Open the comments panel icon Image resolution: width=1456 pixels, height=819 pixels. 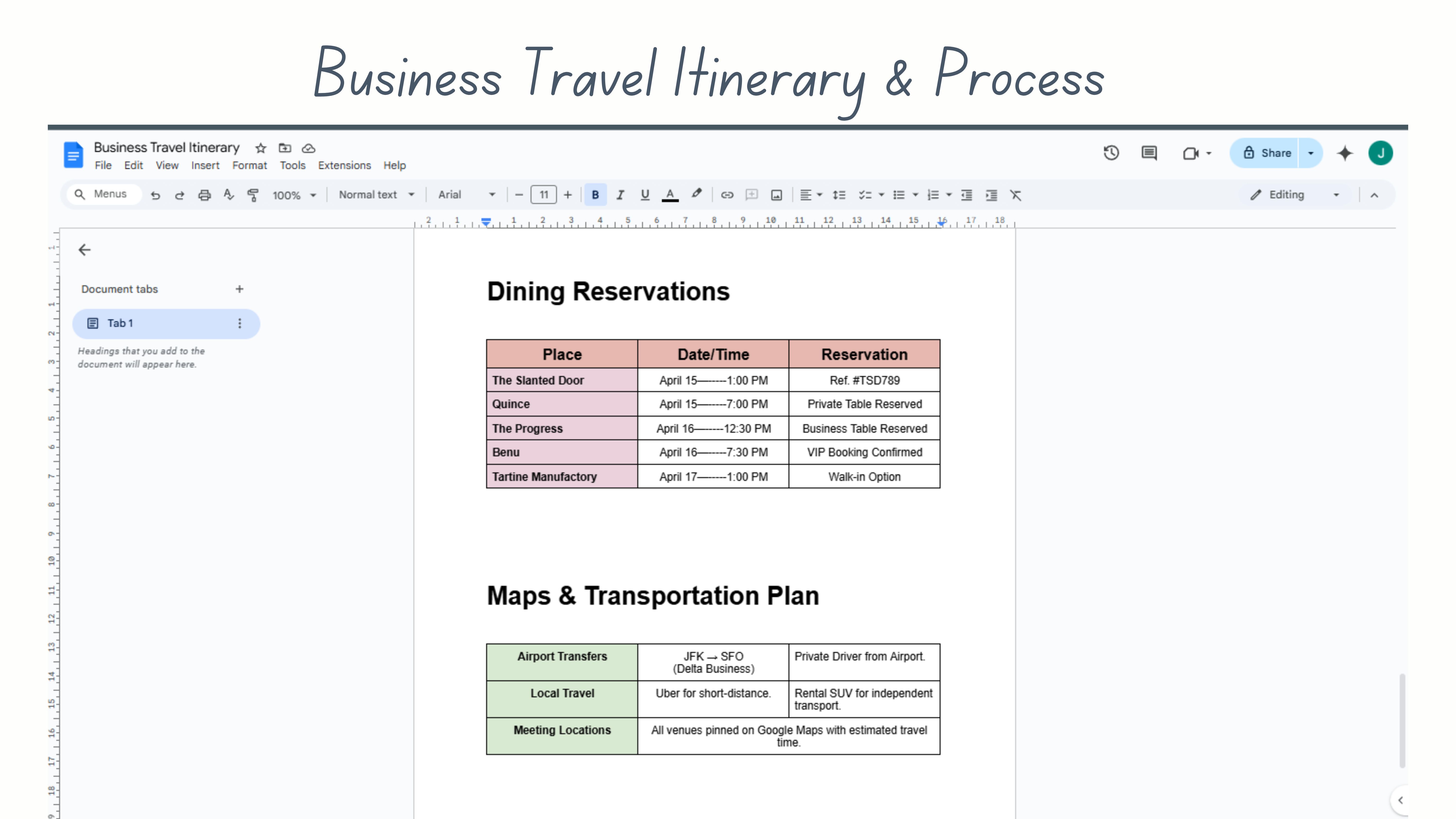click(1149, 153)
